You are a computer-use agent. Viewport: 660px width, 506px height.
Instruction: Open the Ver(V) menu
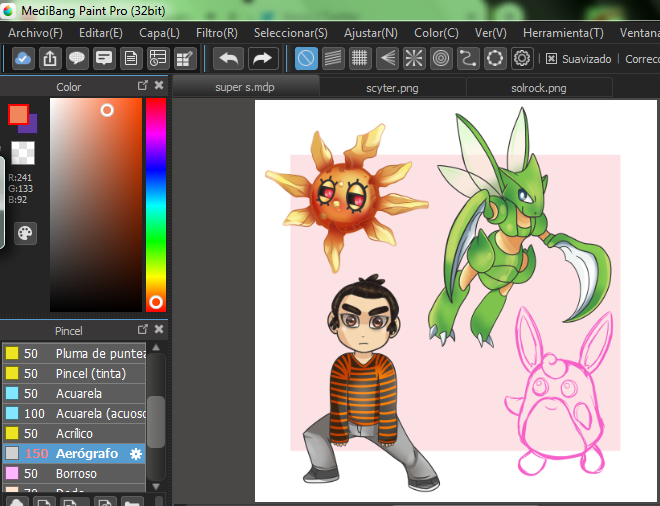pyautogui.click(x=491, y=33)
